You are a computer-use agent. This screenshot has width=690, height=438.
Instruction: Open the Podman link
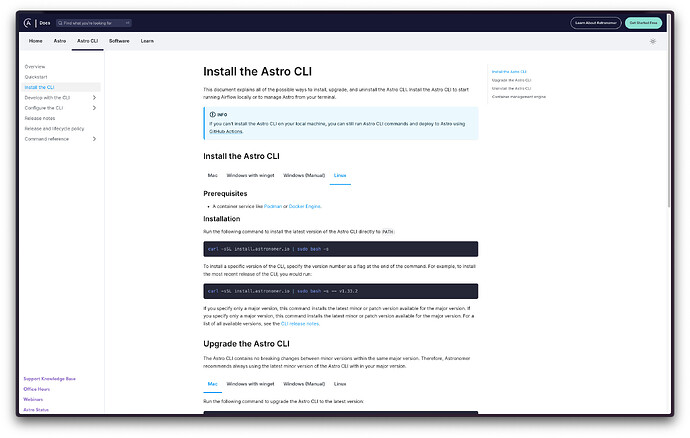point(273,206)
